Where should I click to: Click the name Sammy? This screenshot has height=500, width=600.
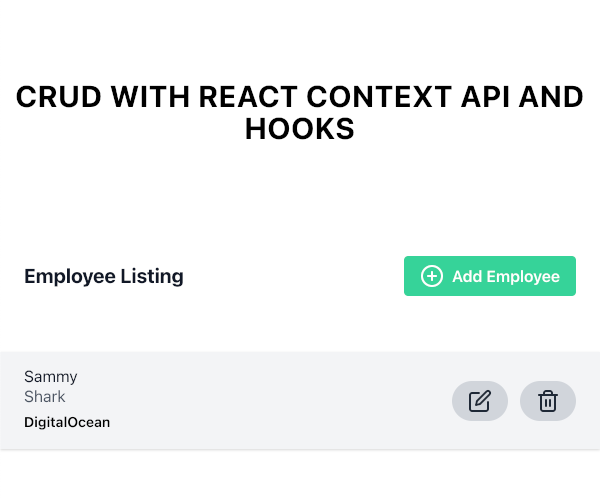tap(51, 377)
